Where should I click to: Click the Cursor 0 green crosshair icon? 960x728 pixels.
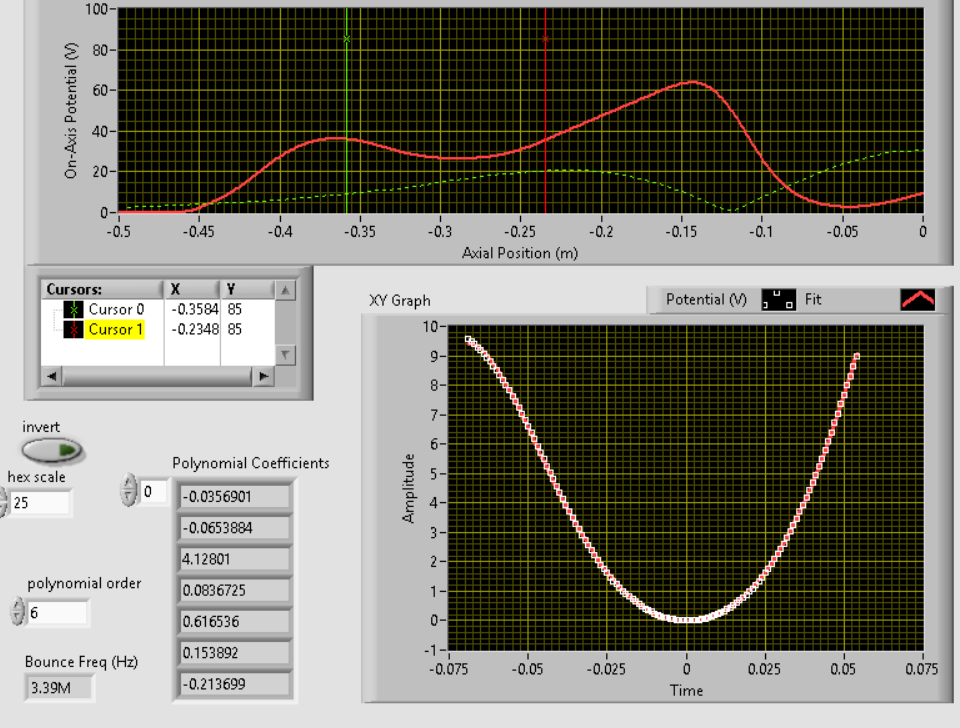[x=72, y=310]
